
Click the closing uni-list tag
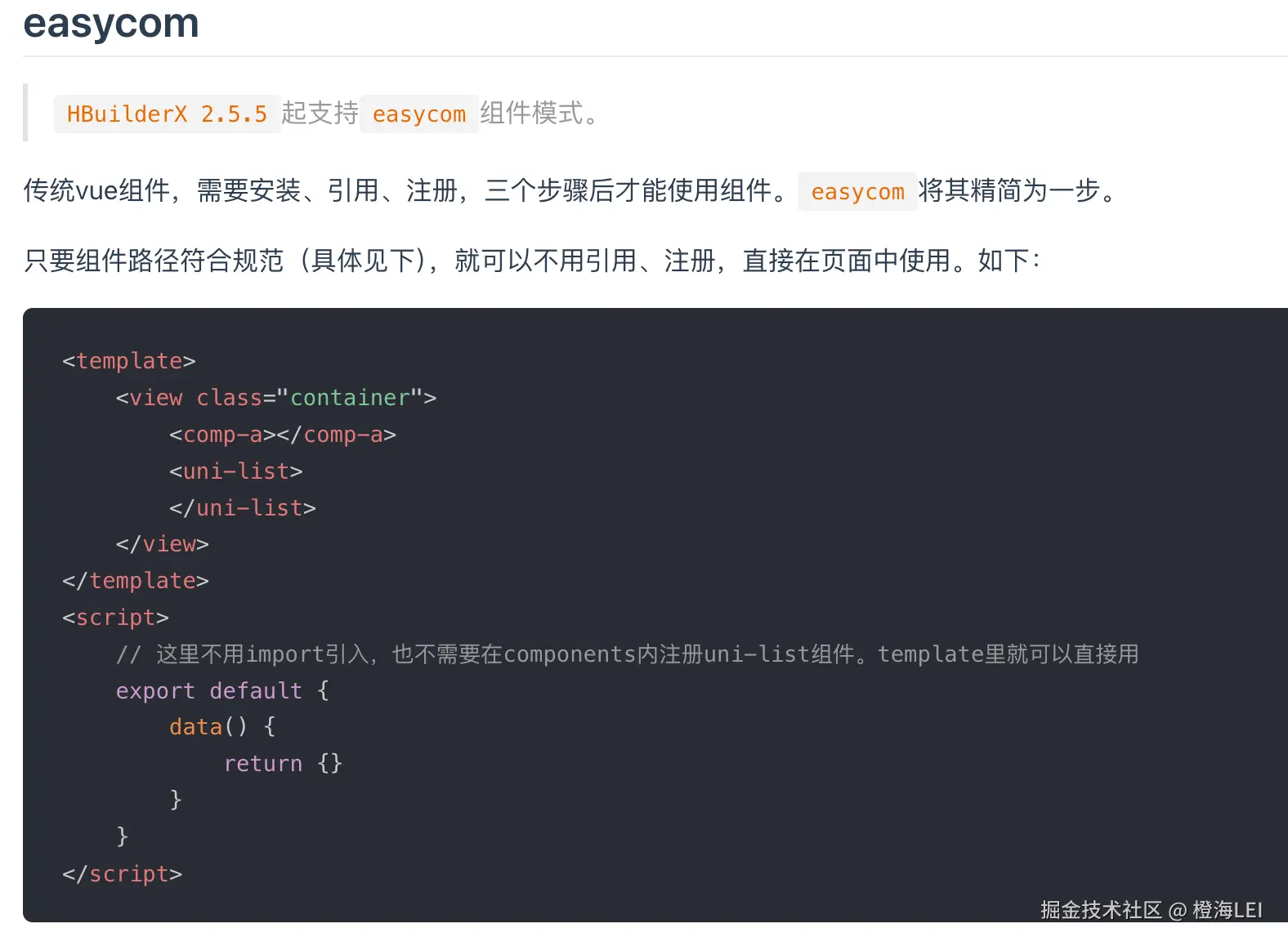click(243, 508)
